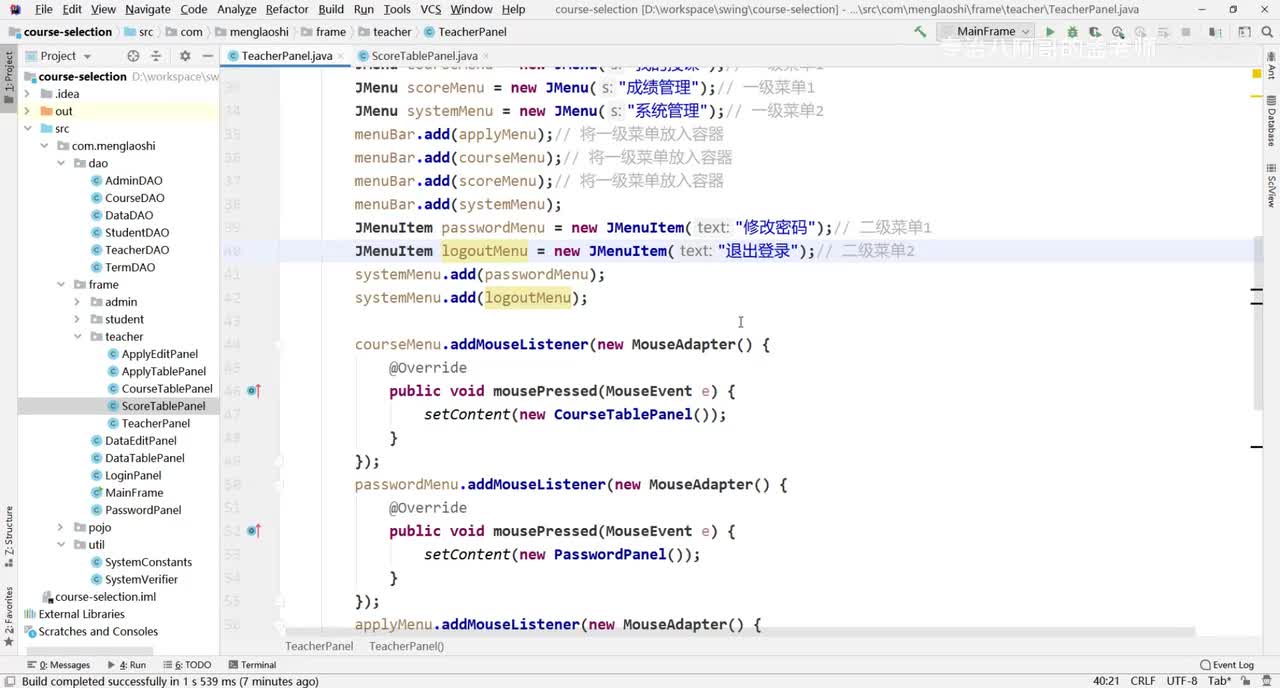
Task: Open the Navigate menu
Action: point(148,9)
